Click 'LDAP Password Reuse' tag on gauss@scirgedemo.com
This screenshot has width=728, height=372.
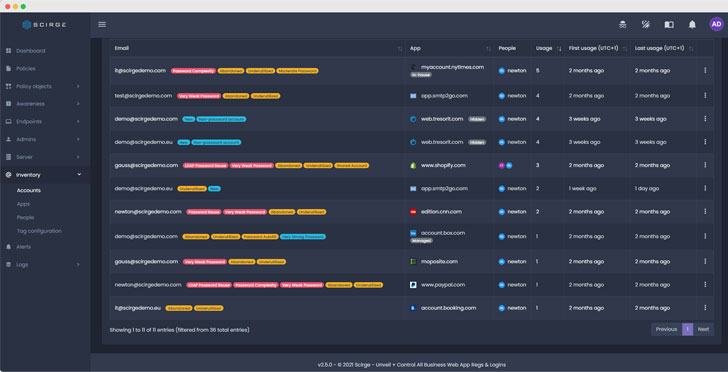click(x=205, y=165)
